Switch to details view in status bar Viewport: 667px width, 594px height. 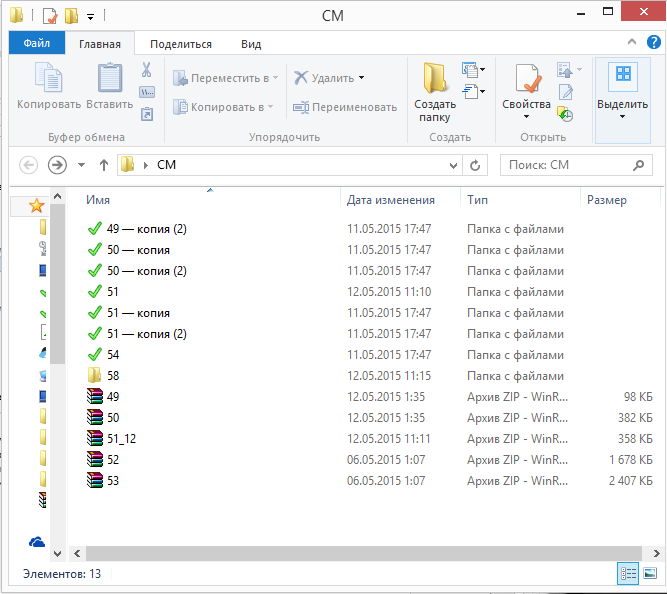[x=628, y=573]
